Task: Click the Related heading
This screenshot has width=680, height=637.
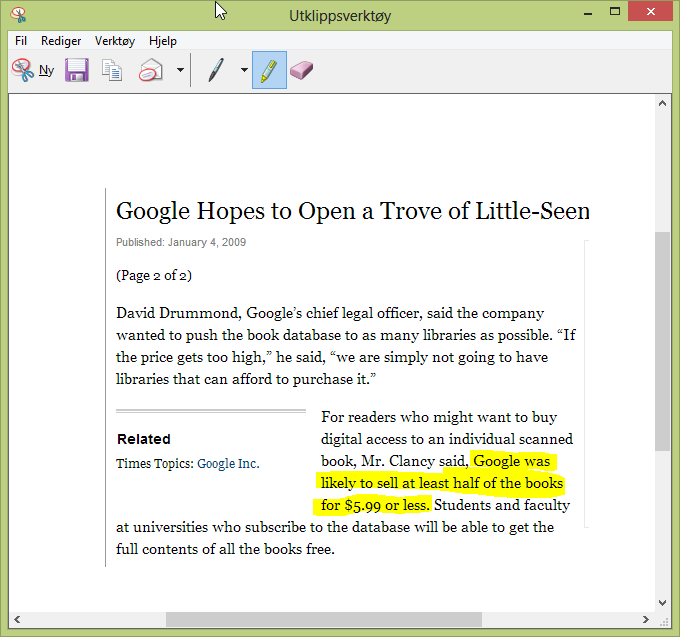Action: pyautogui.click(x=144, y=439)
